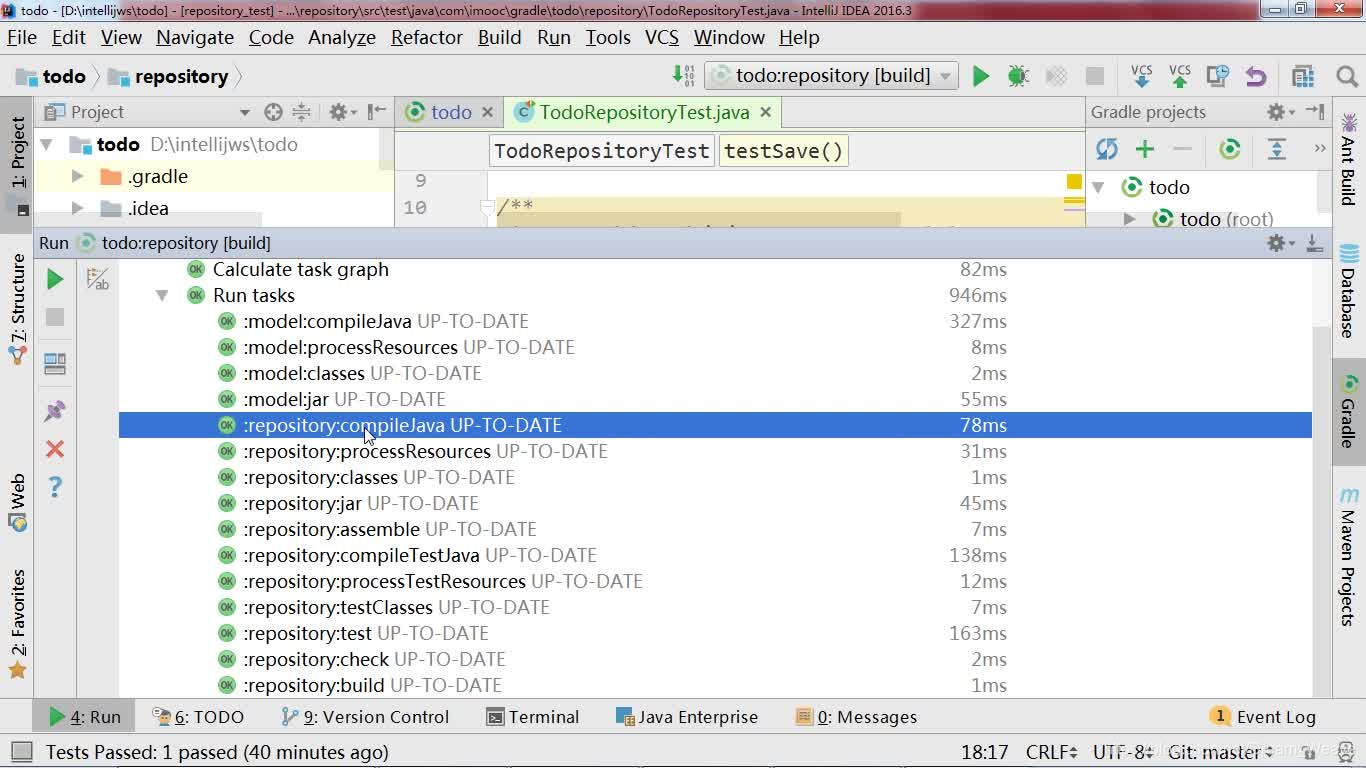
Task: Close the TodoRepositoryTest.java tab
Action: [766, 112]
